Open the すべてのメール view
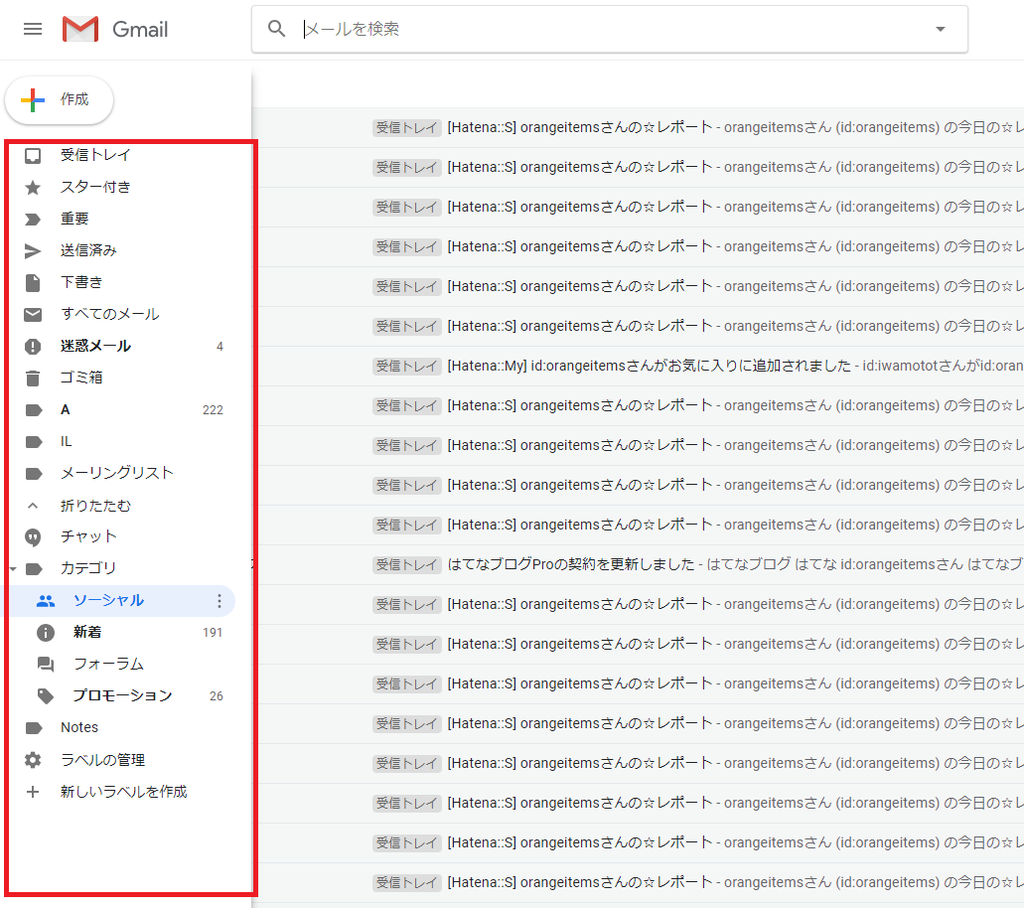Image resolution: width=1024 pixels, height=908 pixels. pyautogui.click(x=110, y=314)
